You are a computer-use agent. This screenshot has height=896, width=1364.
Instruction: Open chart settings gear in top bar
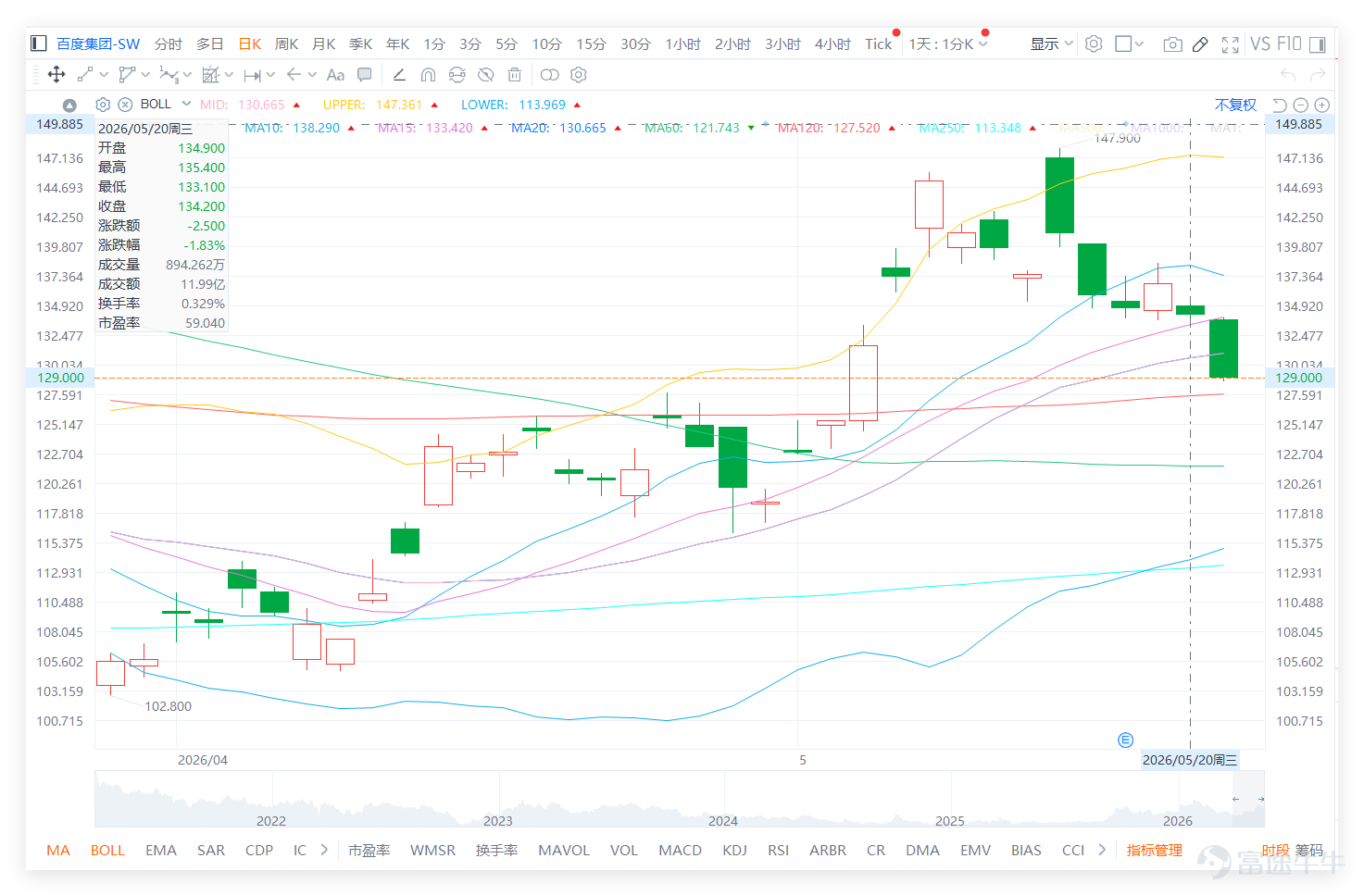pyautogui.click(x=1094, y=44)
